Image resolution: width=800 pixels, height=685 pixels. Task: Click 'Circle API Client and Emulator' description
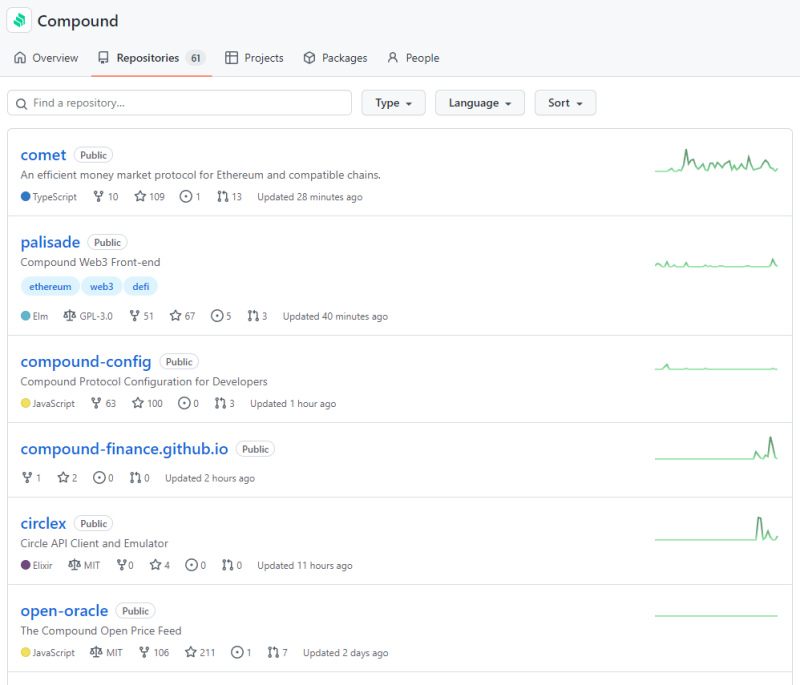(94, 544)
